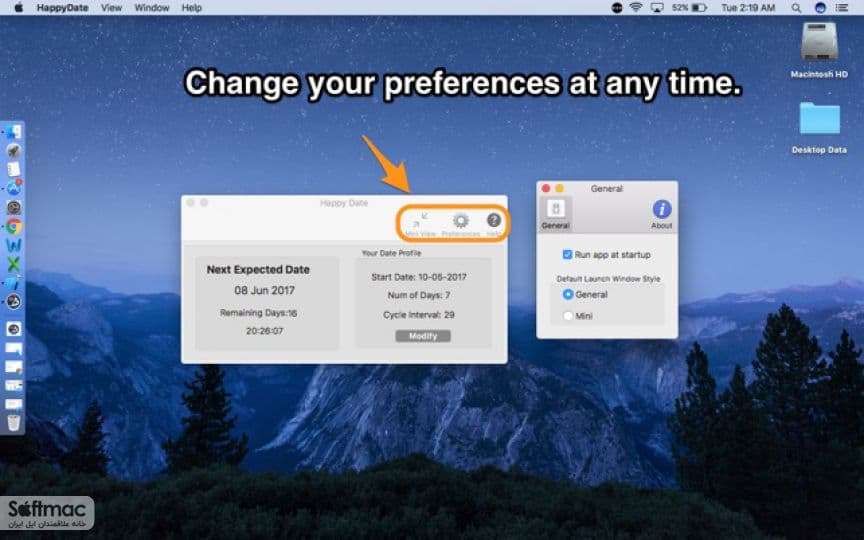Image resolution: width=864 pixels, height=540 pixels.
Task: Open Finder from the dock
Action: click(x=14, y=132)
